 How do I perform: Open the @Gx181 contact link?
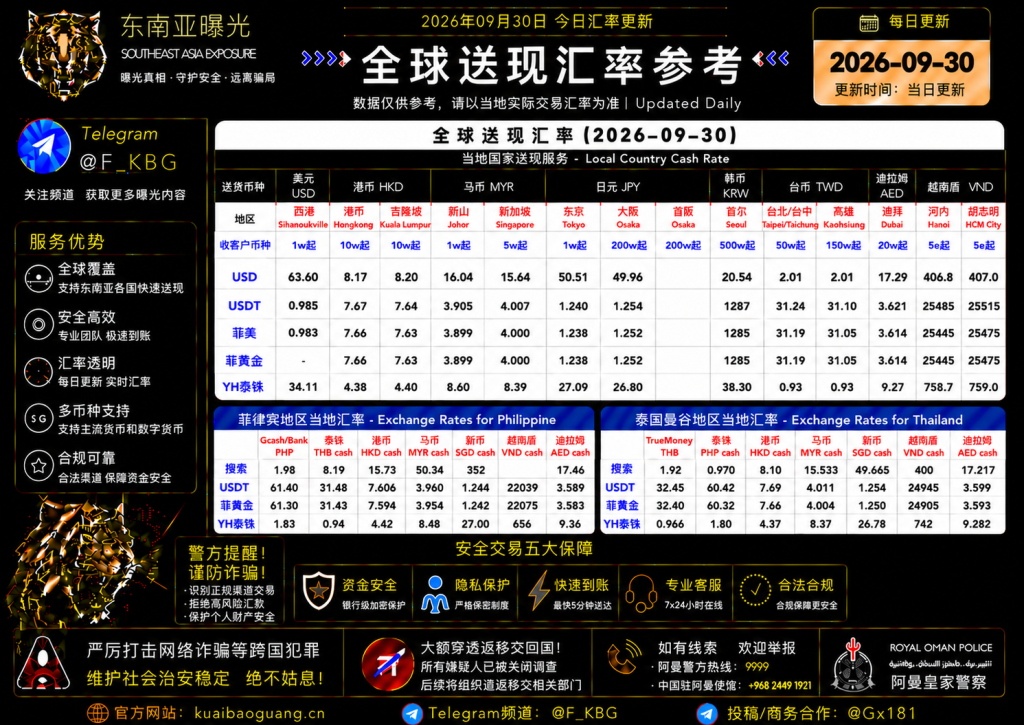click(x=882, y=713)
